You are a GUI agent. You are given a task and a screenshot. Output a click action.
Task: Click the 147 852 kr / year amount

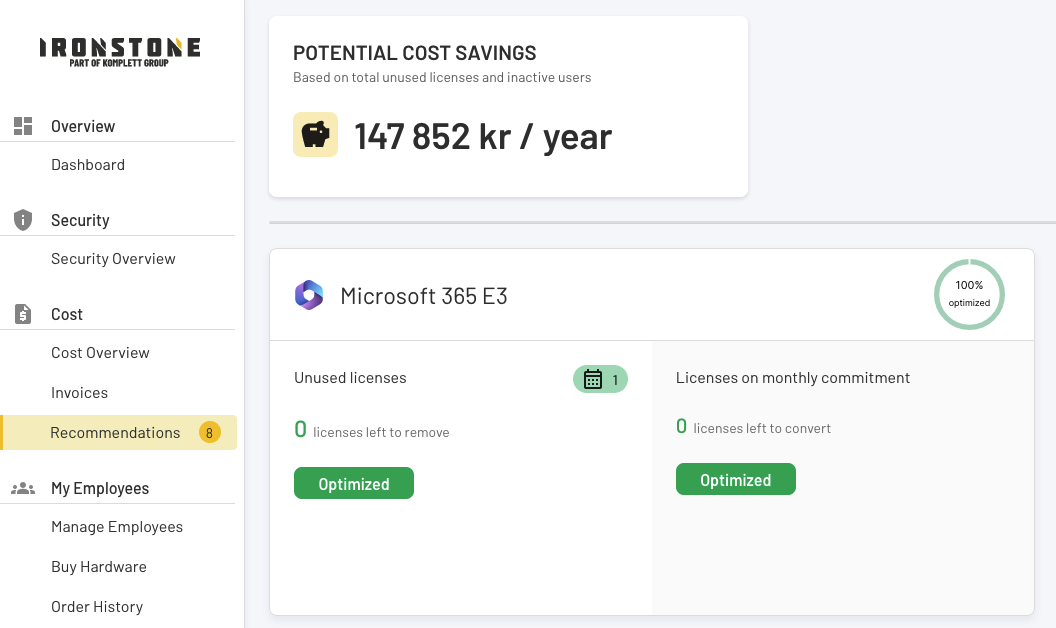(x=483, y=137)
